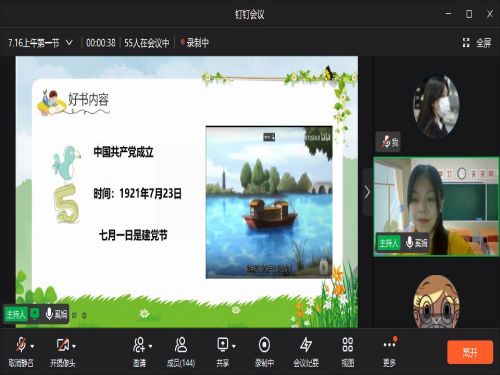
Task: Expand the microphone options arrow
Action: pos(32,346)
